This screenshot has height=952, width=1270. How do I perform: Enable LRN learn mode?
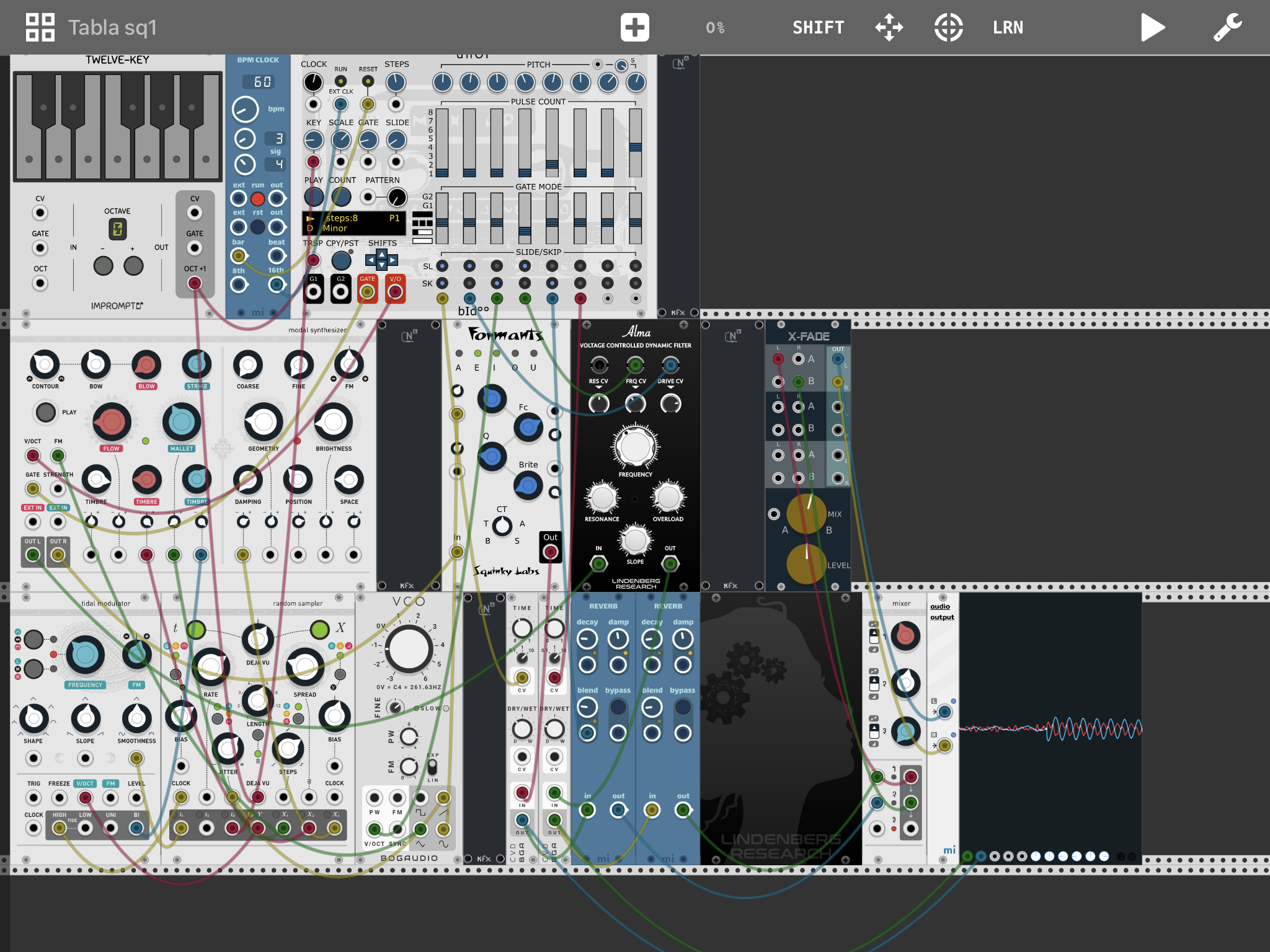pyautogui.click(x=1008, y=27)
